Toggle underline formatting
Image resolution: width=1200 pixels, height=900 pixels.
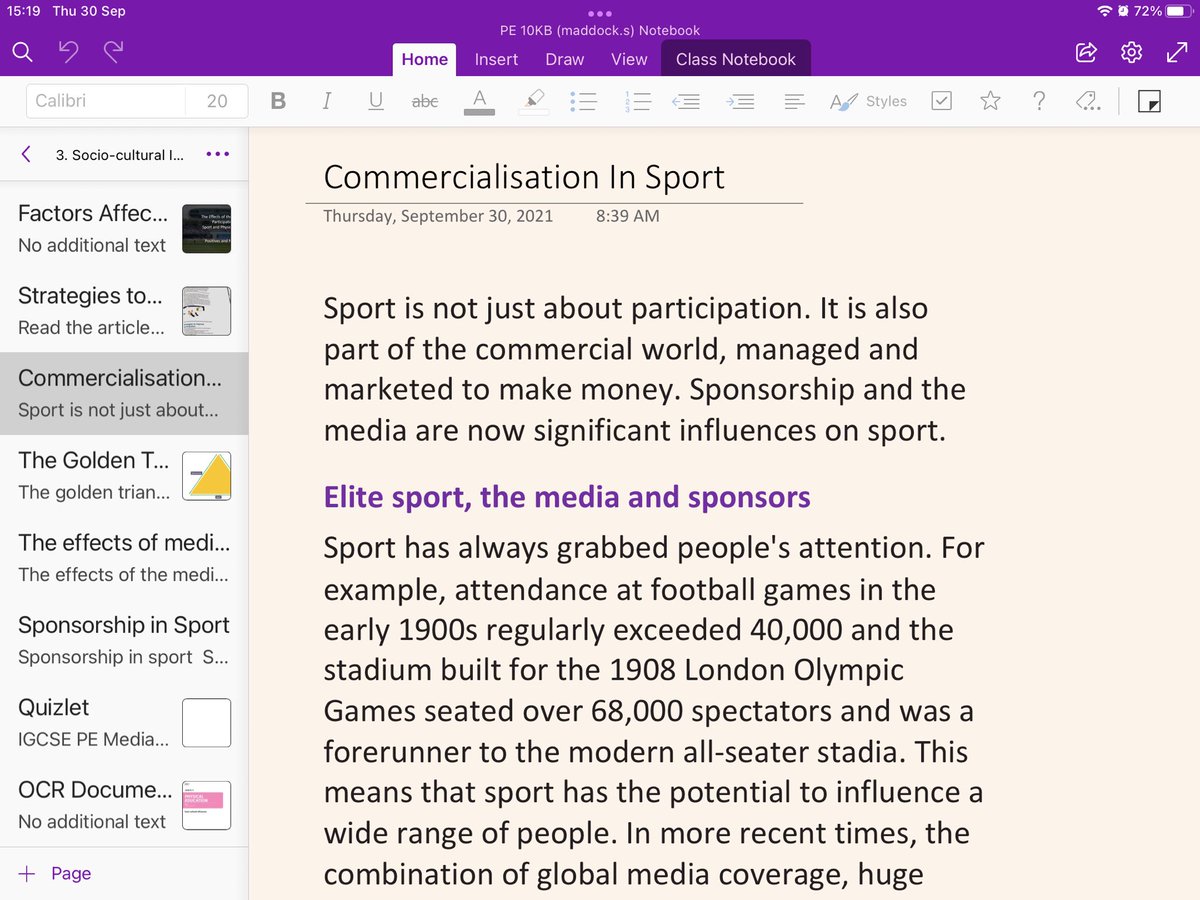pos(375,100)
